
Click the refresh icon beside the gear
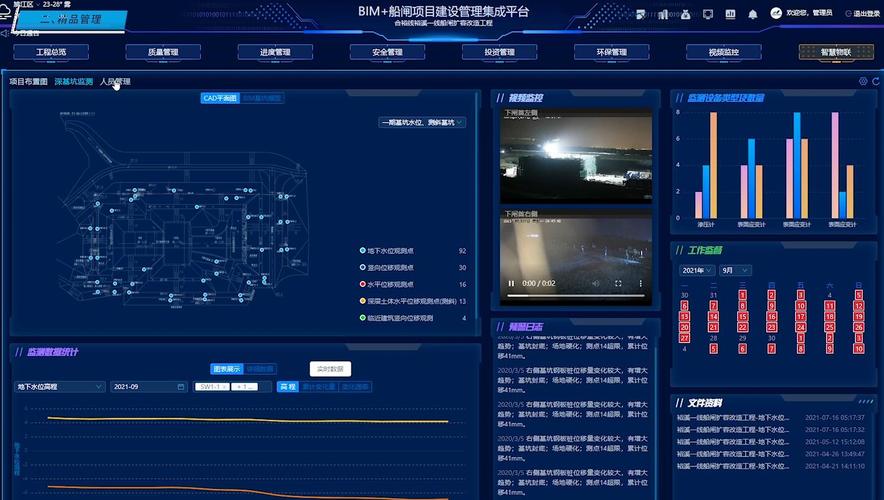(x=876, y=81)
